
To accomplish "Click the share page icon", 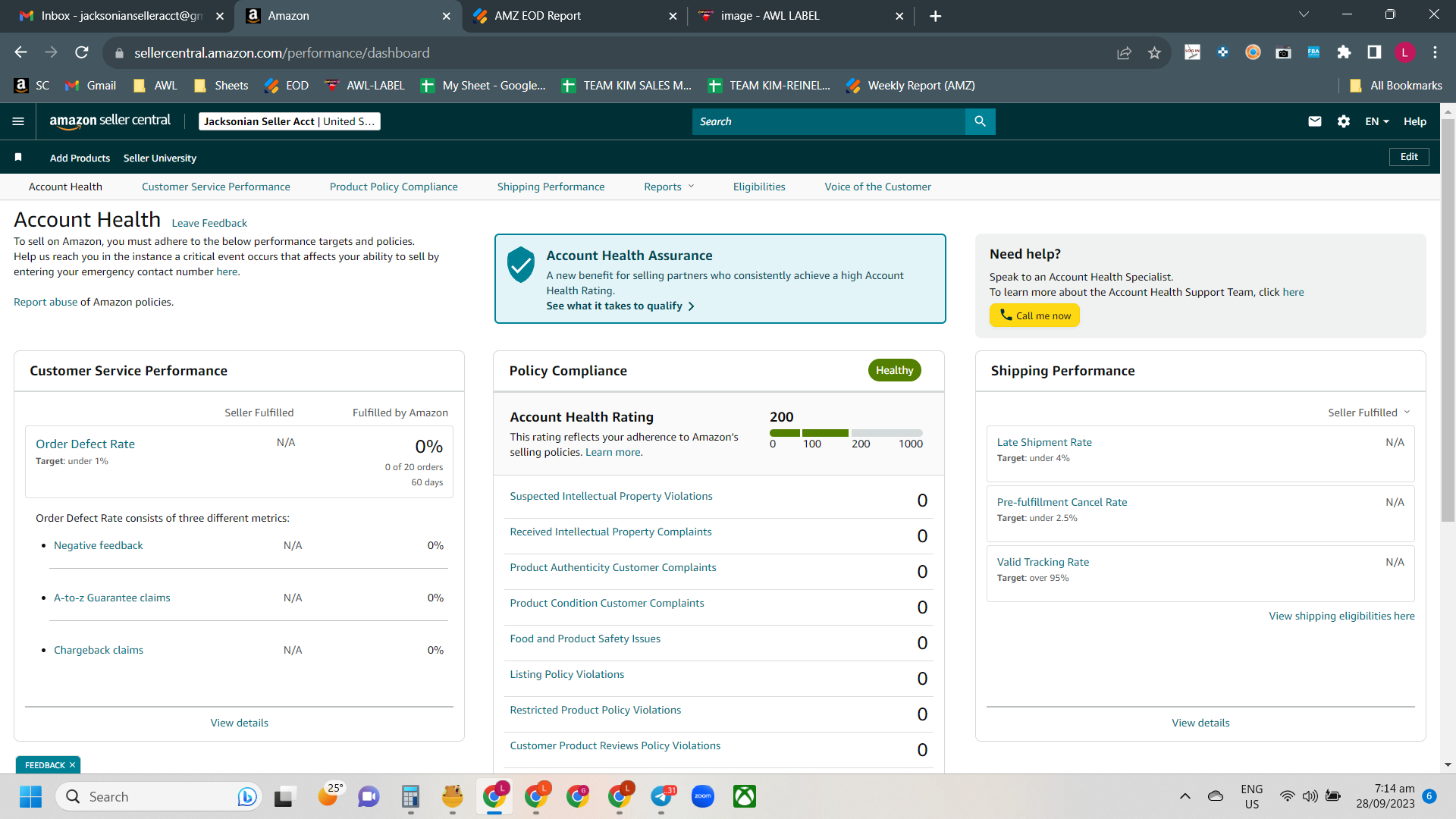I will (1124, 52).
